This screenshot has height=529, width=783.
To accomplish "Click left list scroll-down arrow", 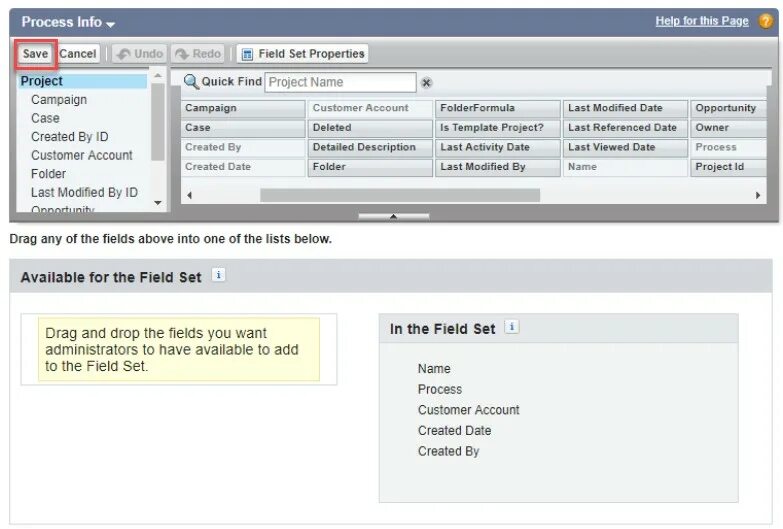I will (158, 202).
